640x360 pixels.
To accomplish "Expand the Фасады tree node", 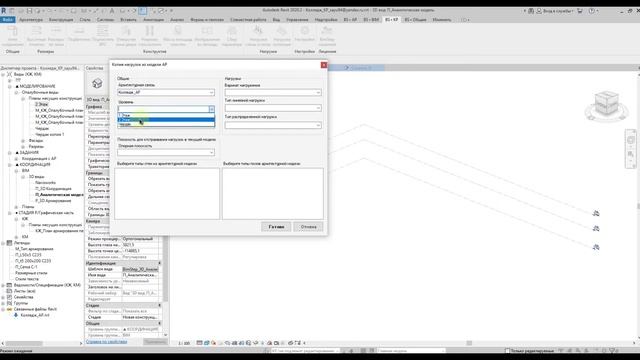I will click(x=23, y=140).
